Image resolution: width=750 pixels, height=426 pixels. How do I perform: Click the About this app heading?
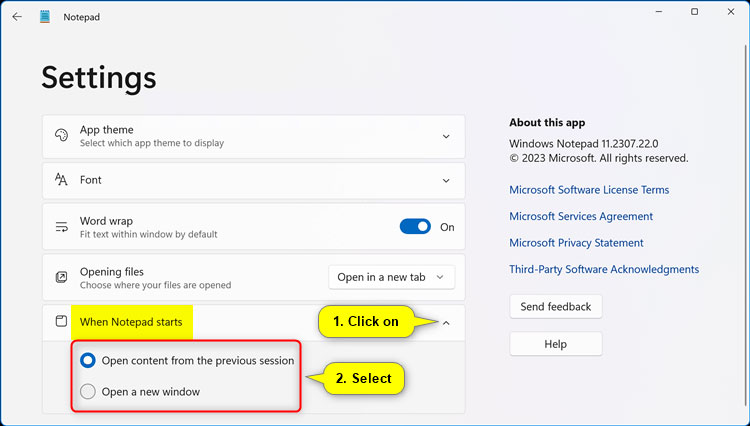[x=547, y=123]
